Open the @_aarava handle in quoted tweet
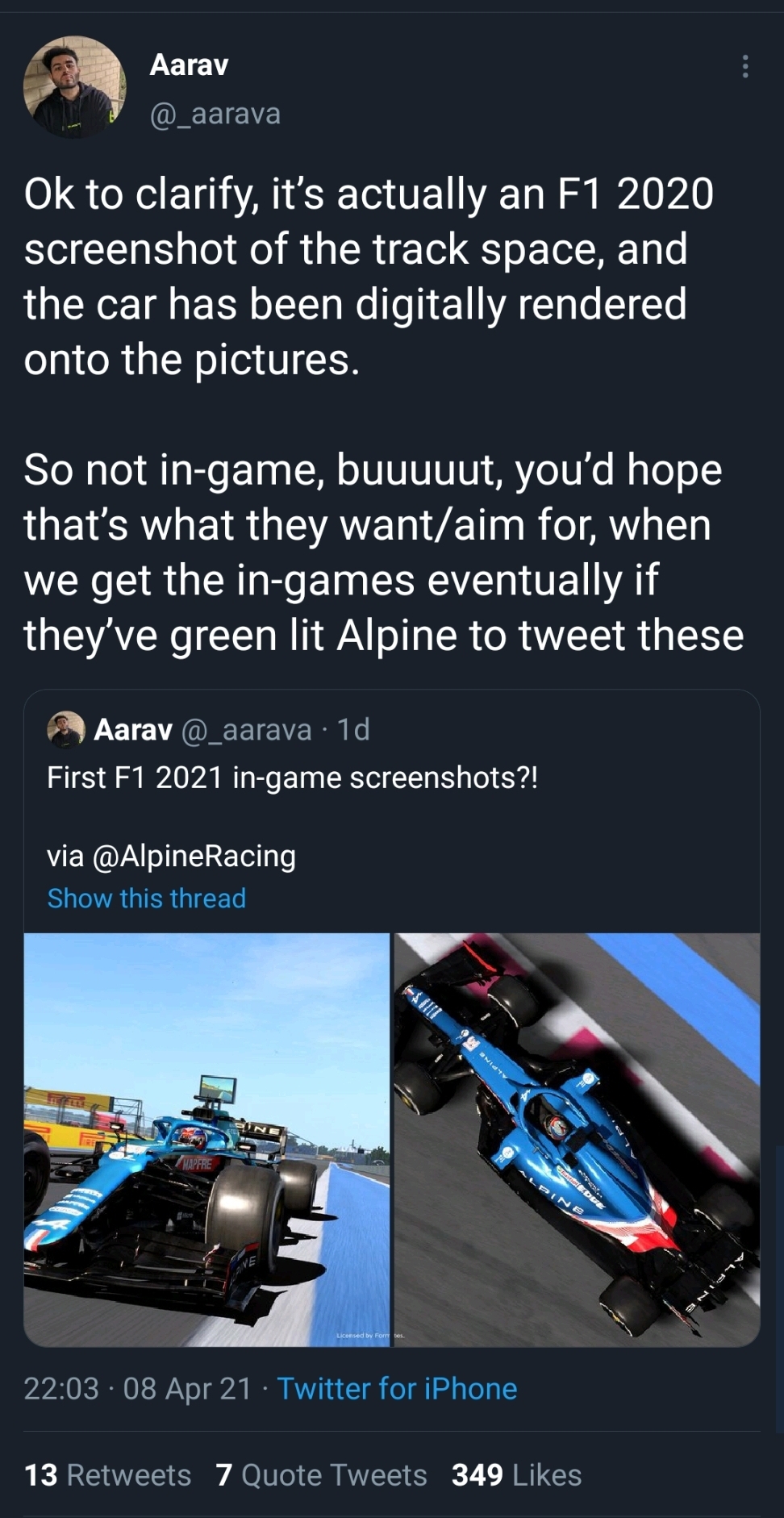The width and height of the screenshot is (784, 1518). click(x=247, y=729)
